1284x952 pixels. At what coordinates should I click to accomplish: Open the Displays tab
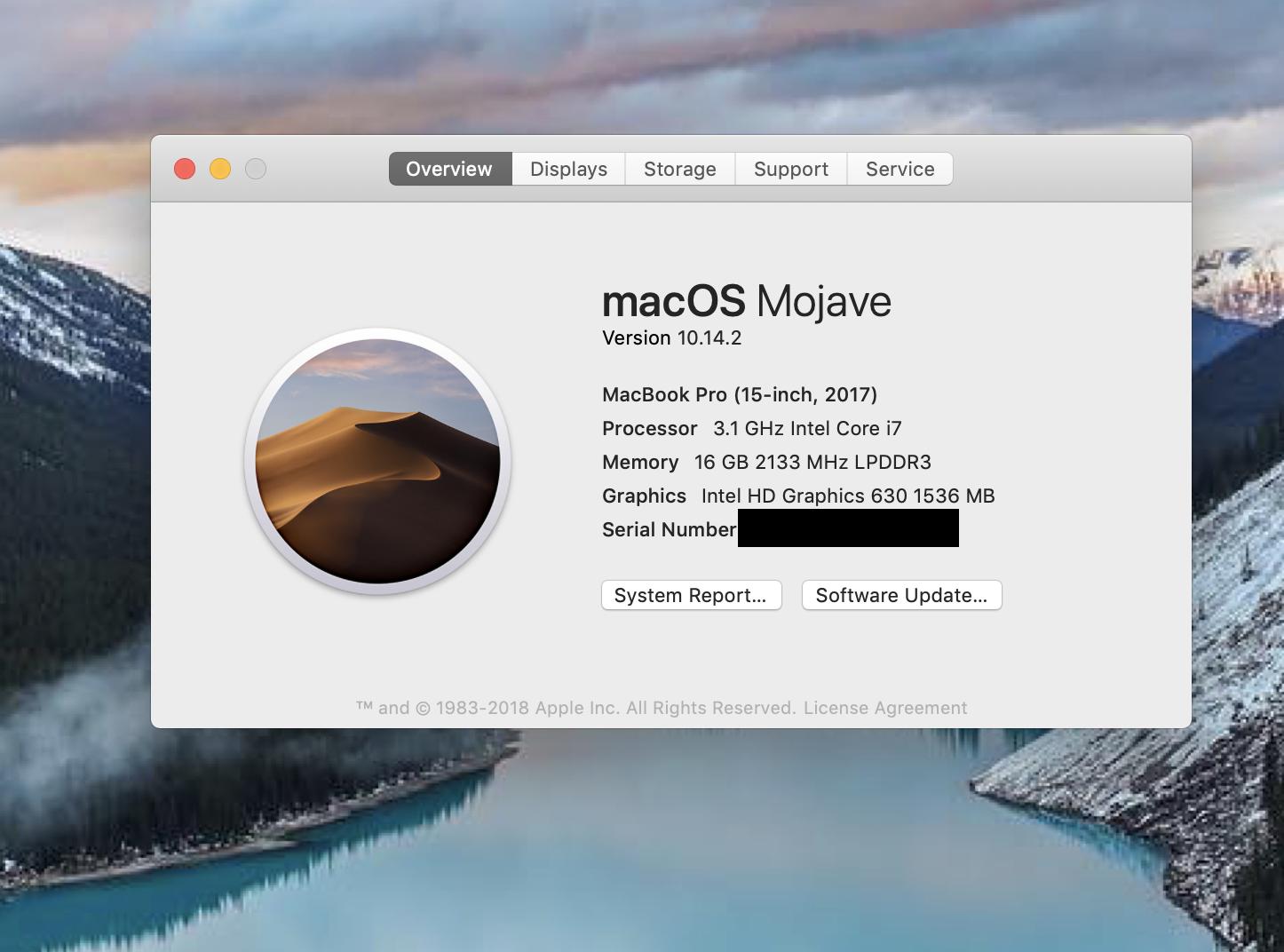click(x=568, y=169)
